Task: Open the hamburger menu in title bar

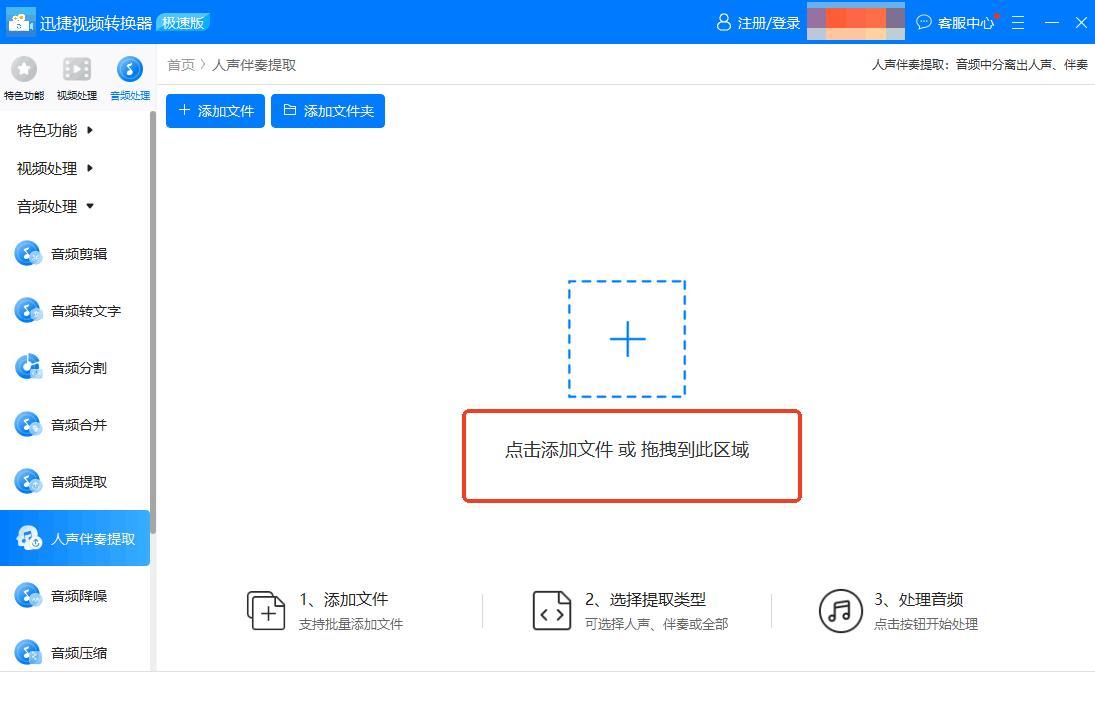Action: click(x=1018, y=22)
